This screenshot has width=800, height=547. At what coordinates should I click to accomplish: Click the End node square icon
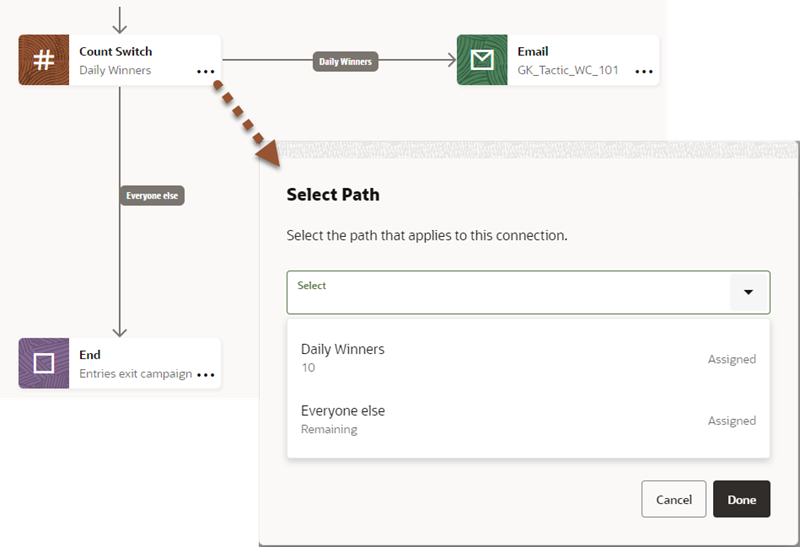pyautogui.click(x=44, y=363)
